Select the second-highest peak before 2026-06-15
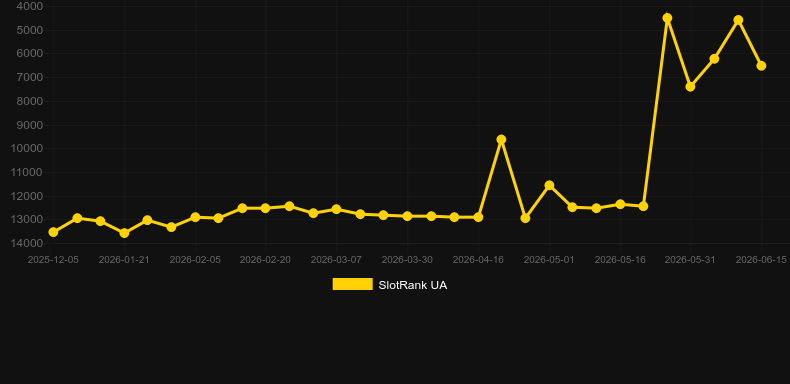Screen dimensions: 790x384 tap(738, 20)
